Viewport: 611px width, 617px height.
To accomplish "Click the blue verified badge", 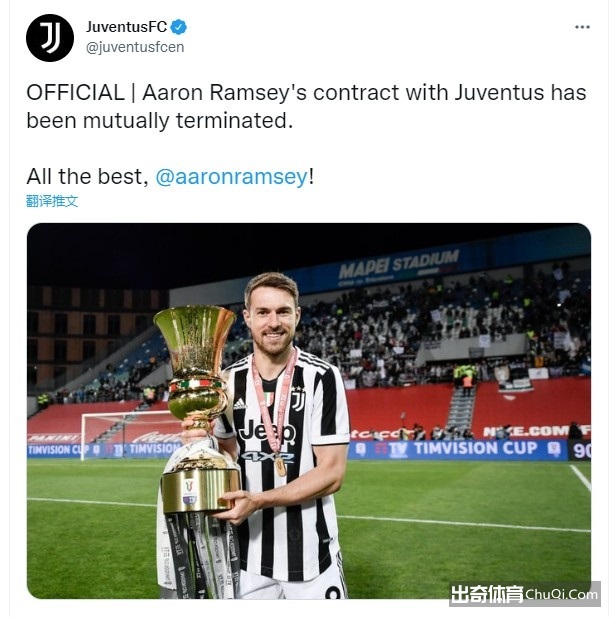I will click(x=179, y=27).
